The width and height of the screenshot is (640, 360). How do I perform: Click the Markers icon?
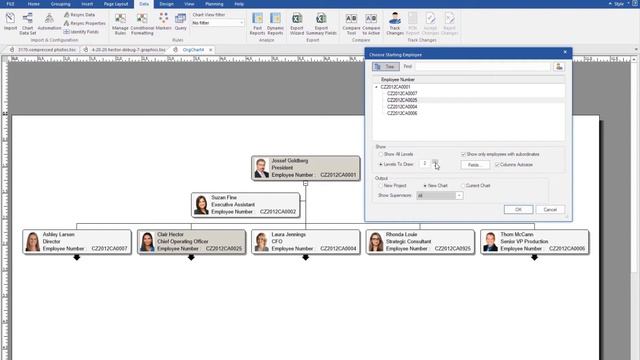(x=163, y=22)
